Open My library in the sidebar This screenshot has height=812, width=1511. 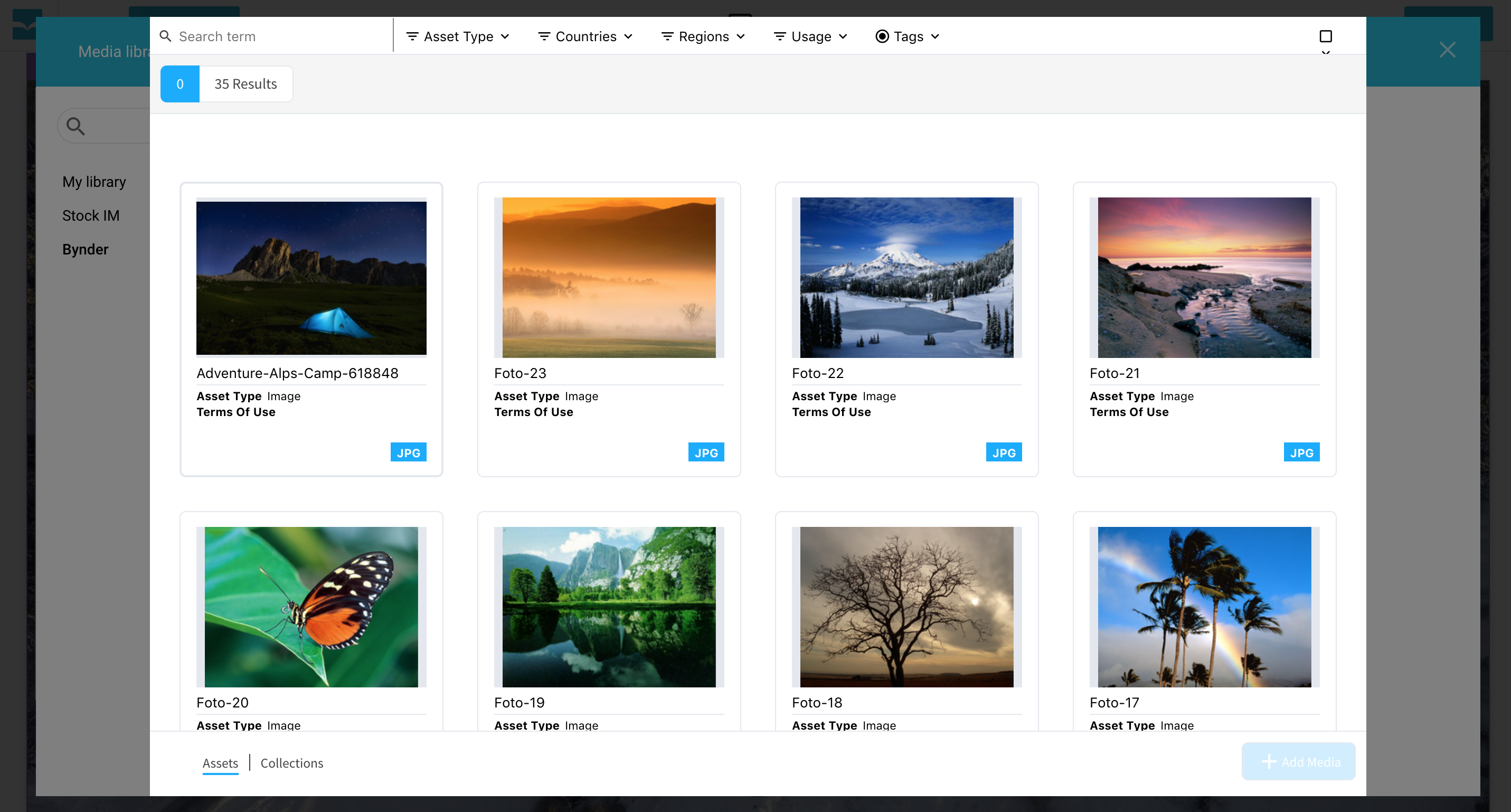tap(94, 182)
